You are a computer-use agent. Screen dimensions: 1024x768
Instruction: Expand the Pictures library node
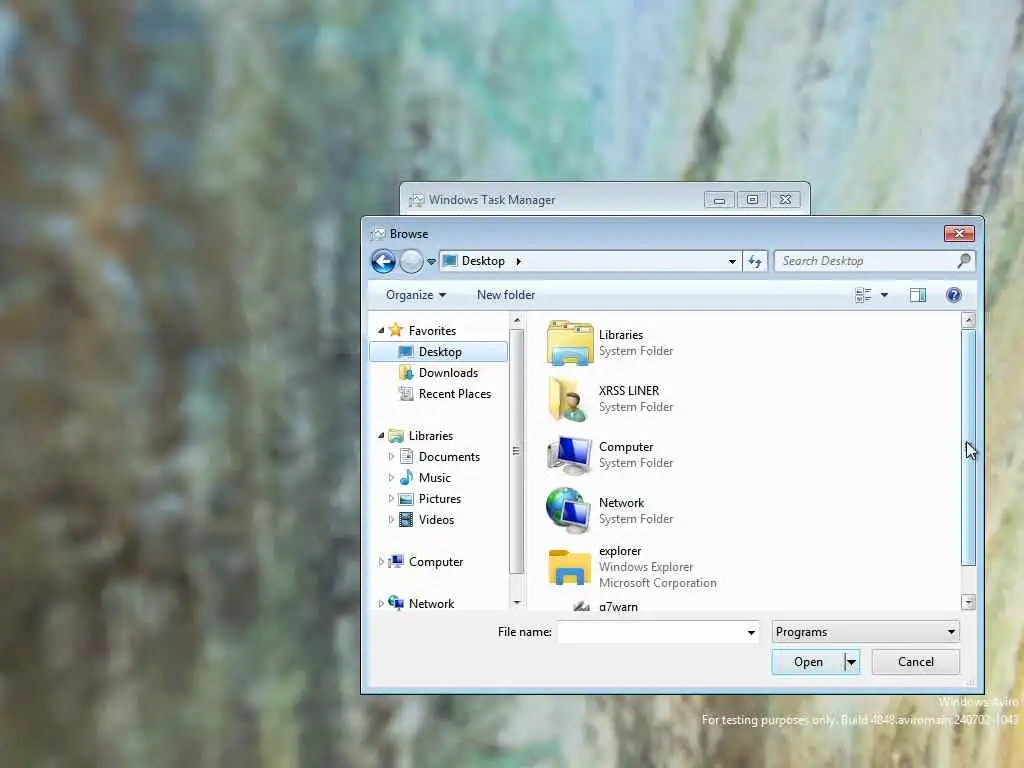(x=391, y=498)
